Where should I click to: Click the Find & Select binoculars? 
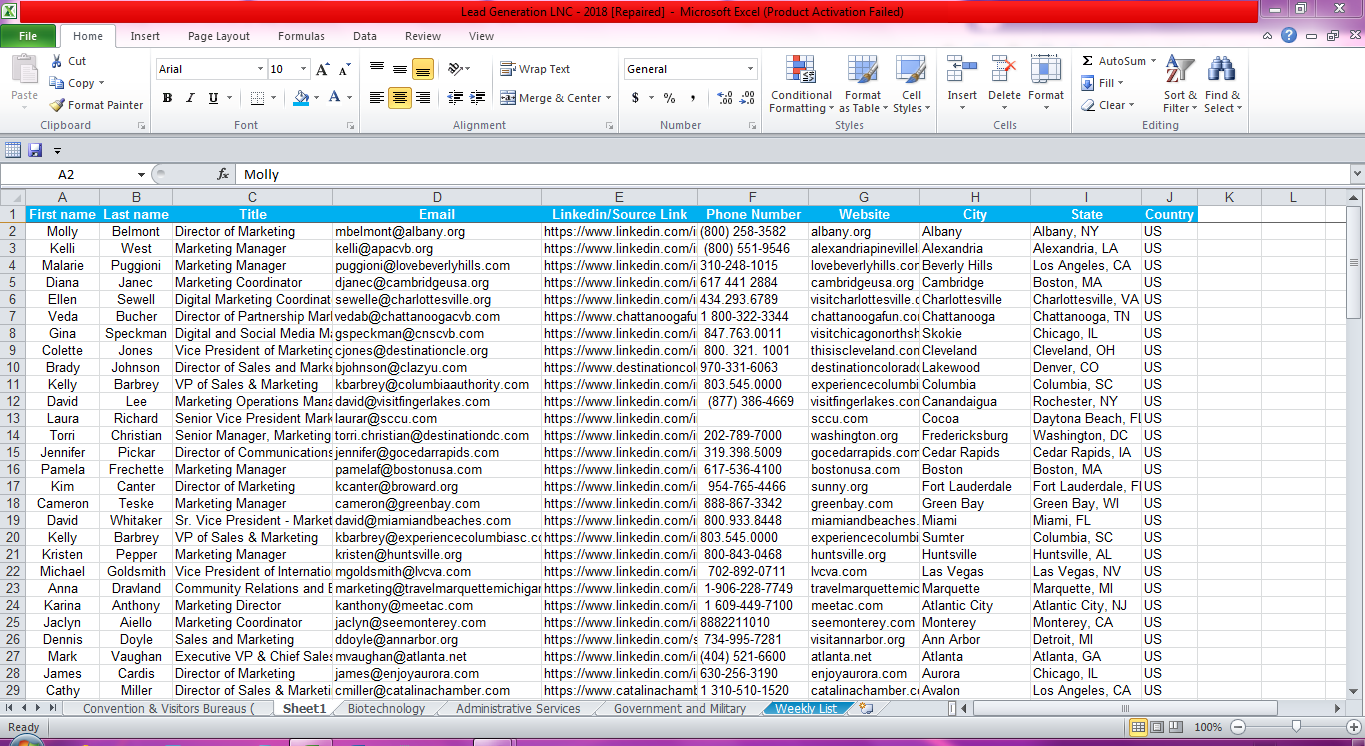[x=1221, y=70]
